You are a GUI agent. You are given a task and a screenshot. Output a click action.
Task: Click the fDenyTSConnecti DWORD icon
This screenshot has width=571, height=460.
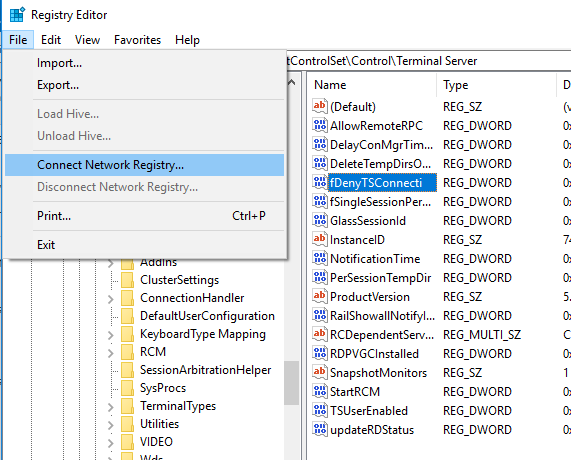tap(320, 182)
